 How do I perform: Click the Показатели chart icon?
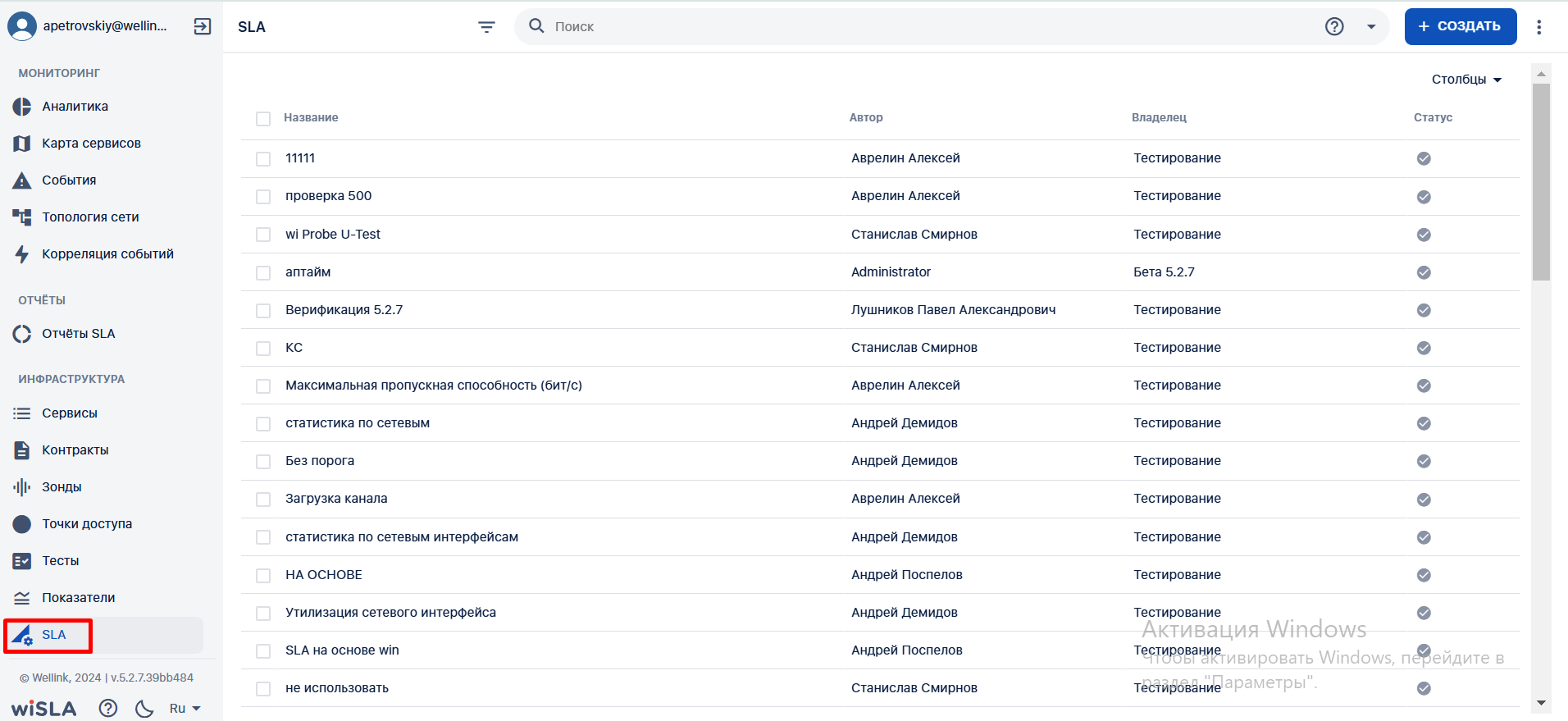click(22, 598)
